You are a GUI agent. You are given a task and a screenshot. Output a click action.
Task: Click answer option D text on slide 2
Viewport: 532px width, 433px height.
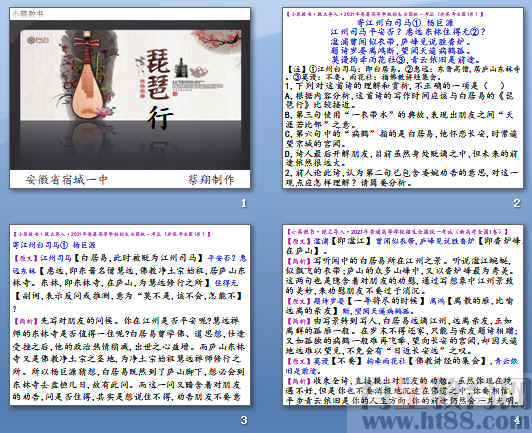401,158
